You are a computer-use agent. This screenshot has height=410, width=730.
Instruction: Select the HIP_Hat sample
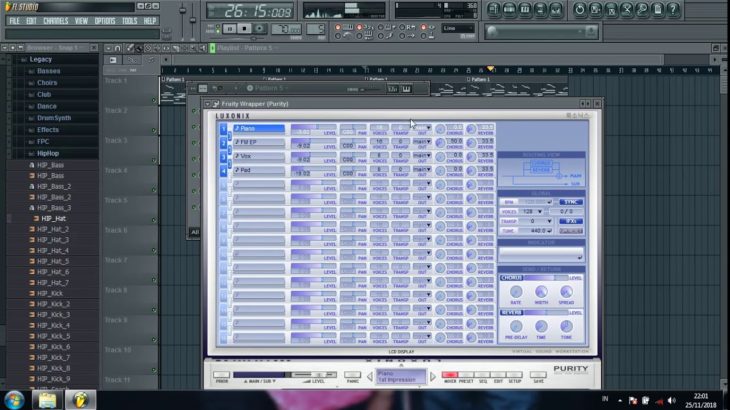point(53,219)
